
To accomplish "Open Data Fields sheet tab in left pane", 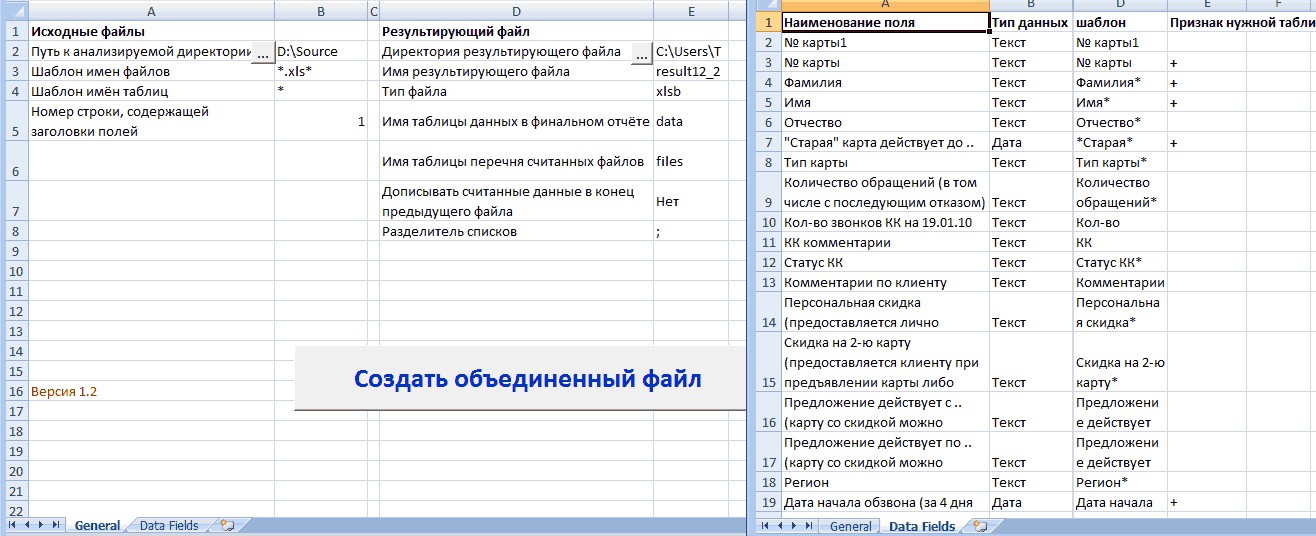I will (168, 525).
